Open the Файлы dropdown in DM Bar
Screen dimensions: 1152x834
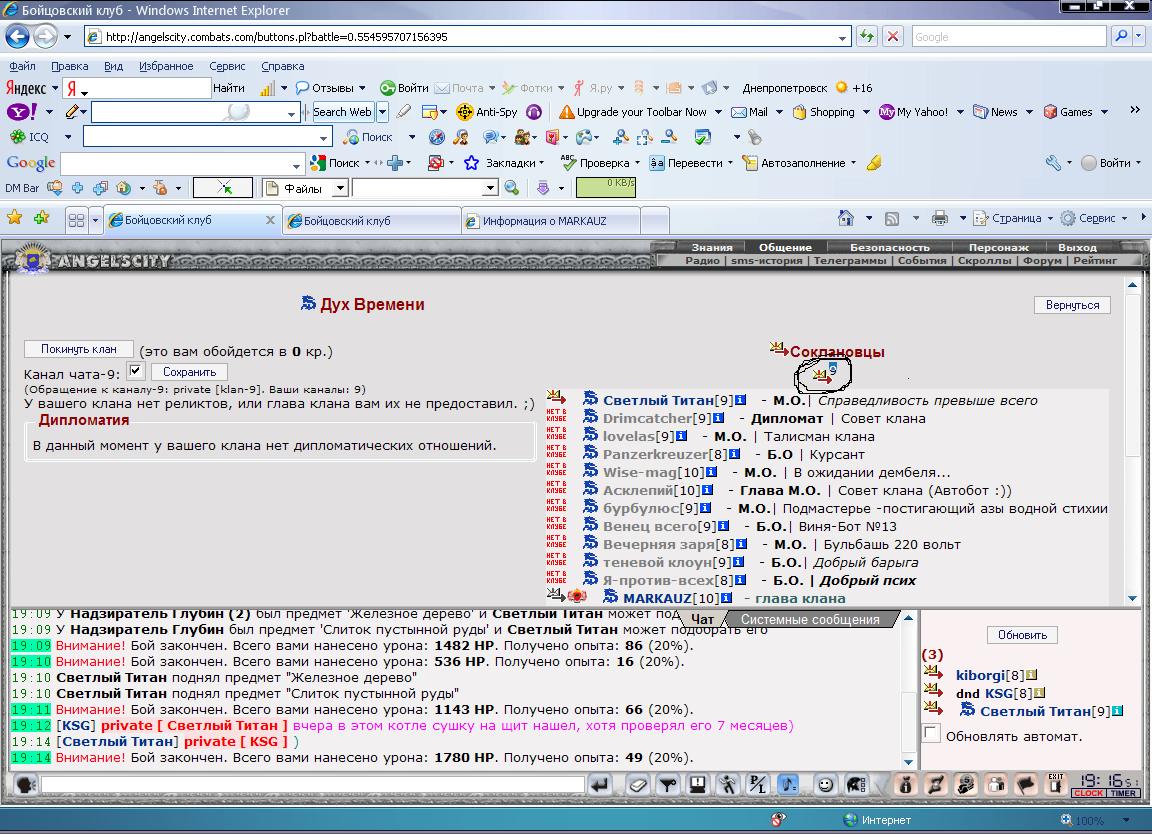(340, 189)
